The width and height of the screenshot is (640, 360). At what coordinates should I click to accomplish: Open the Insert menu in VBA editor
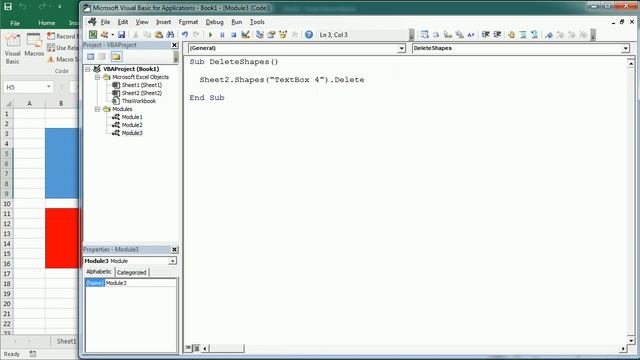click(163, 22)
